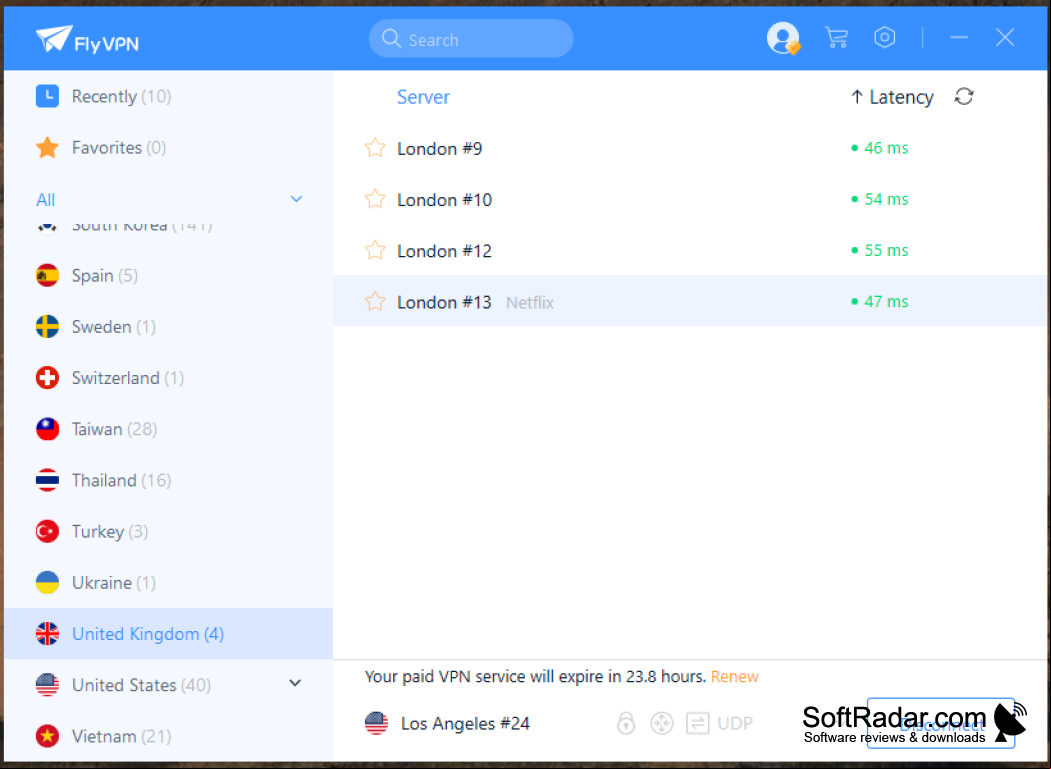Open the settings hexagon icon

[885, 38]
